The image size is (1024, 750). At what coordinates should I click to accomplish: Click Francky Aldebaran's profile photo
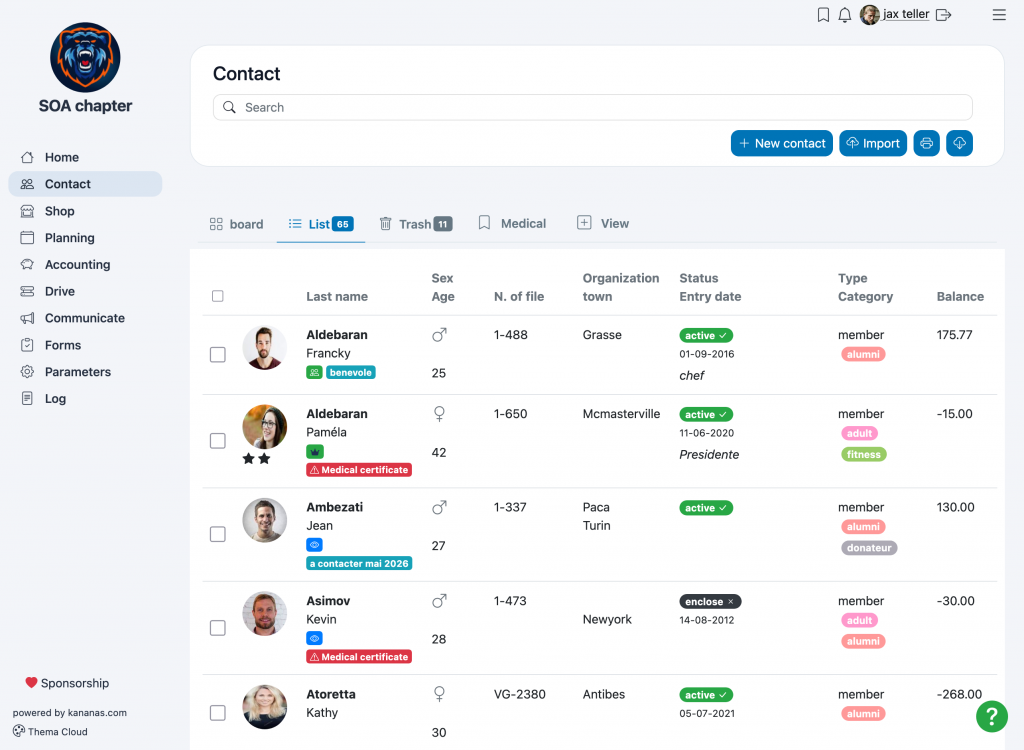pos(264,348)
